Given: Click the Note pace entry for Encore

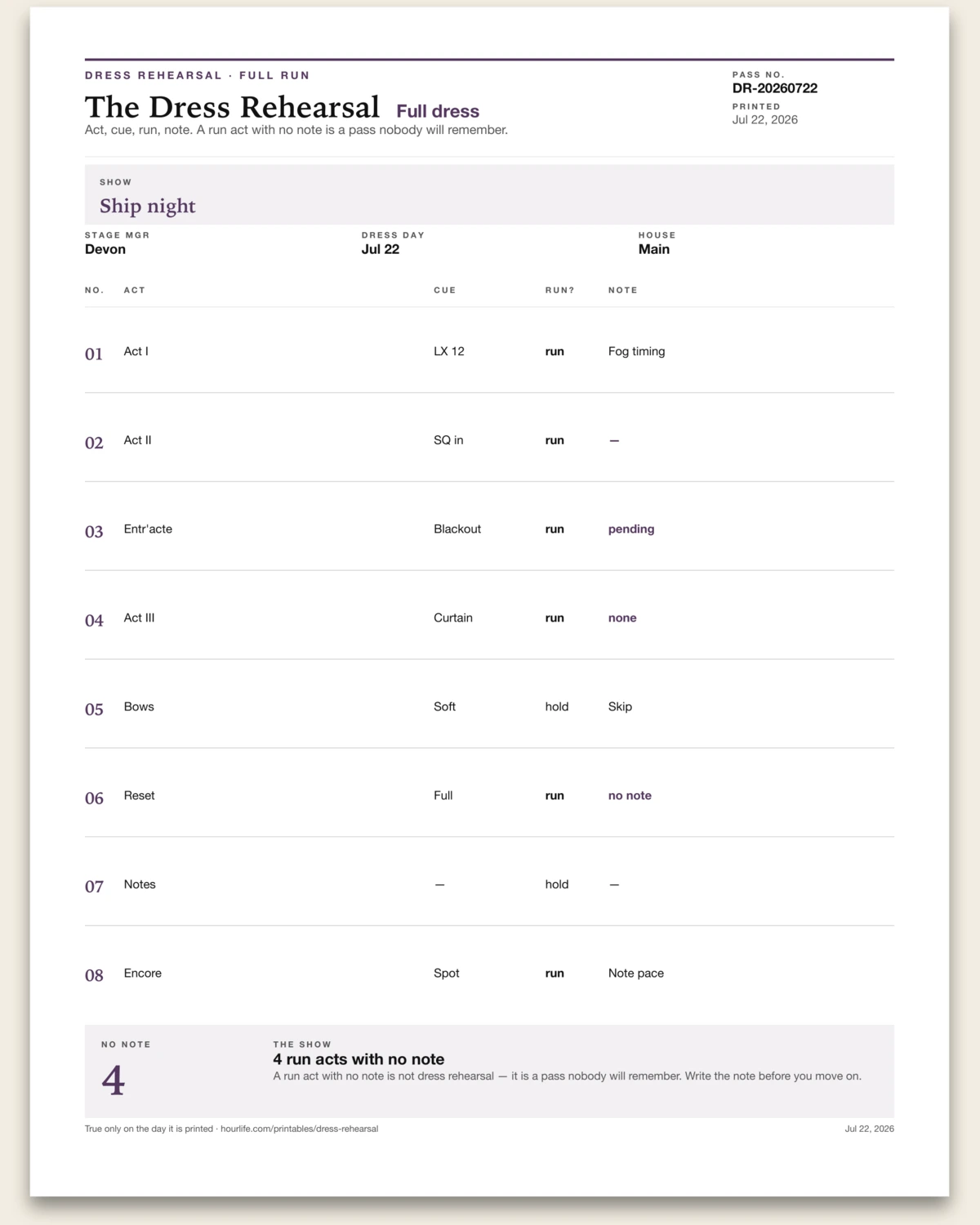Looking at the screenshot, I should click(x=636, y=973).
